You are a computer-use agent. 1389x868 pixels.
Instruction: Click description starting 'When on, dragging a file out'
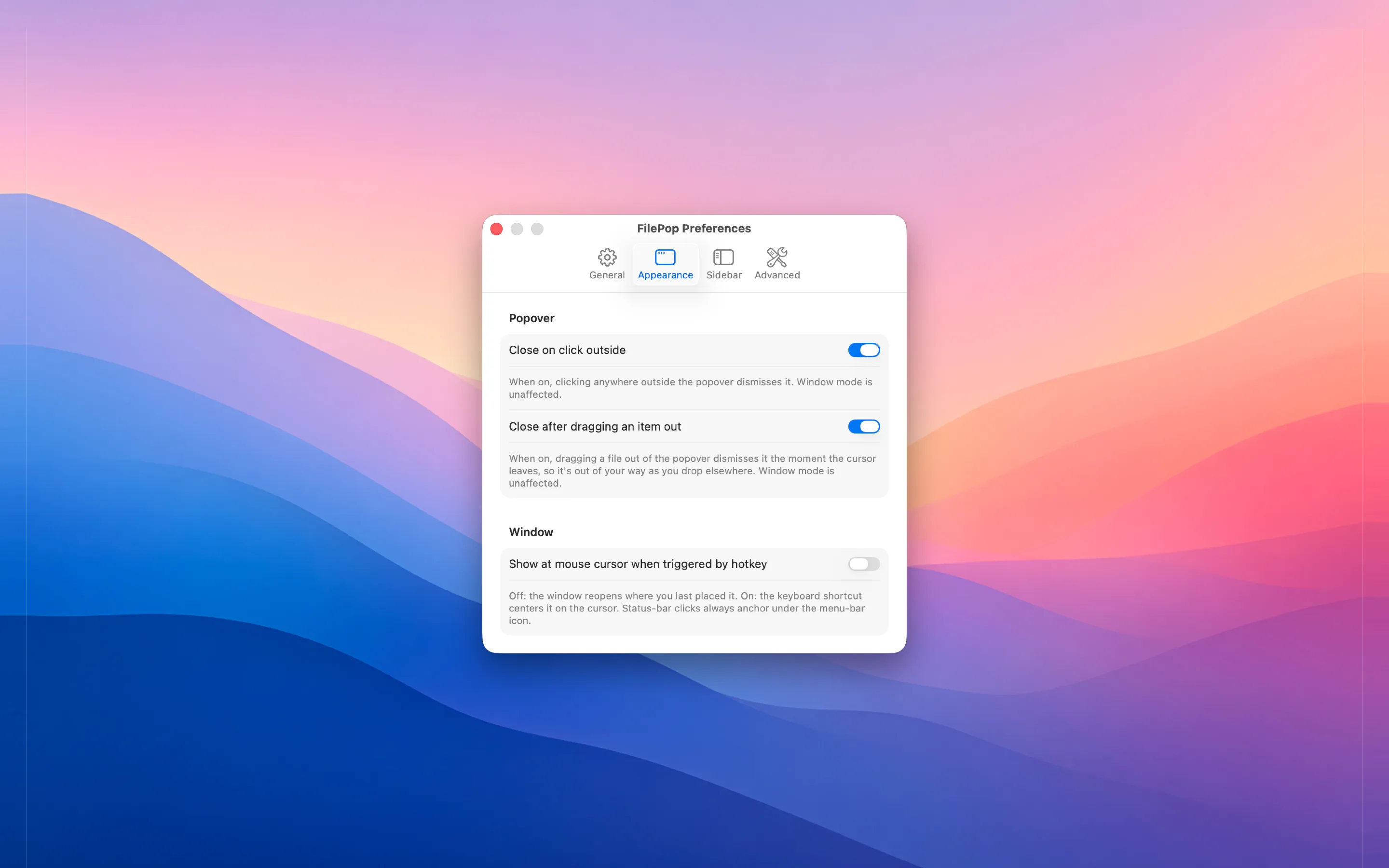tap(692, 471)
